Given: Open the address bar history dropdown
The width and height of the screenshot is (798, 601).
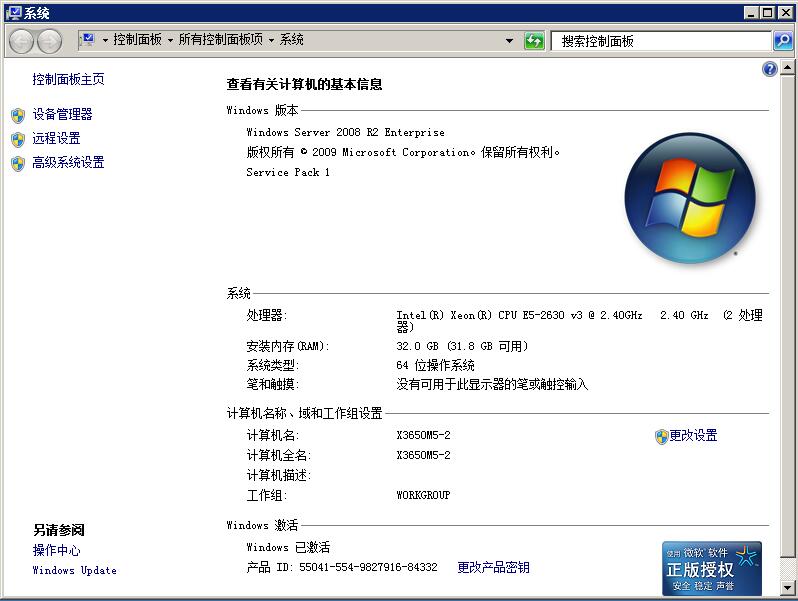Looking at the screenshot, I should click(509, 41).
